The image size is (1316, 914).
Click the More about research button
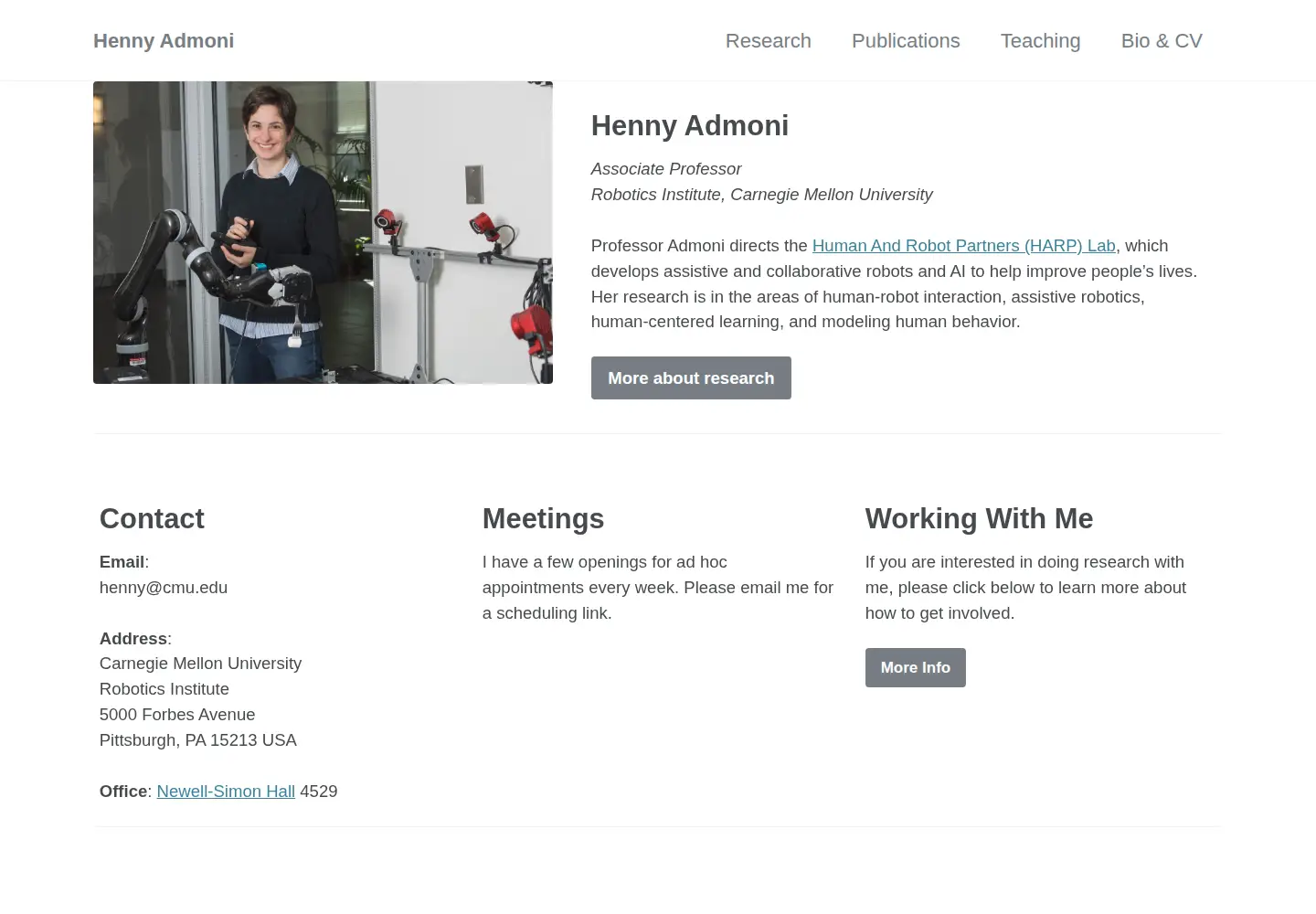pyautogui.click(x=691, y=378)
